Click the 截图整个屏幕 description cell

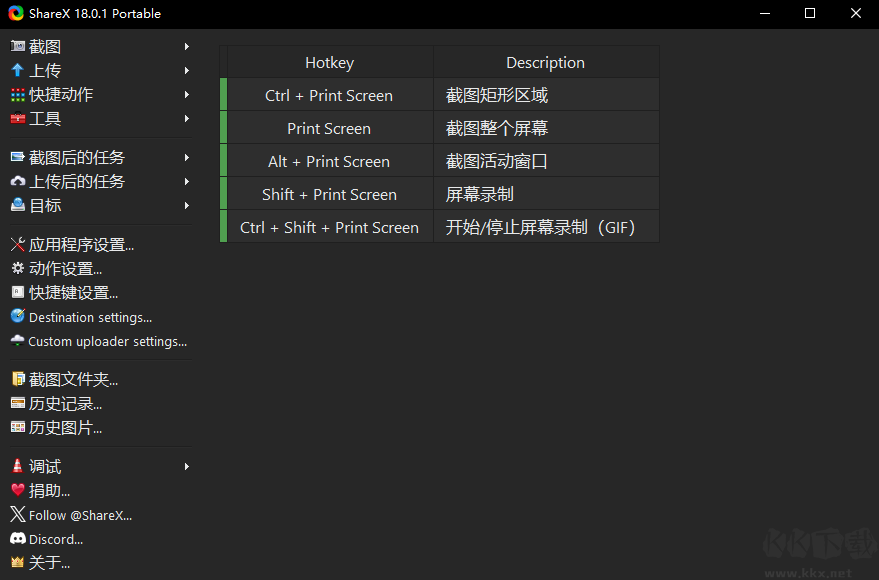[546, 128]
